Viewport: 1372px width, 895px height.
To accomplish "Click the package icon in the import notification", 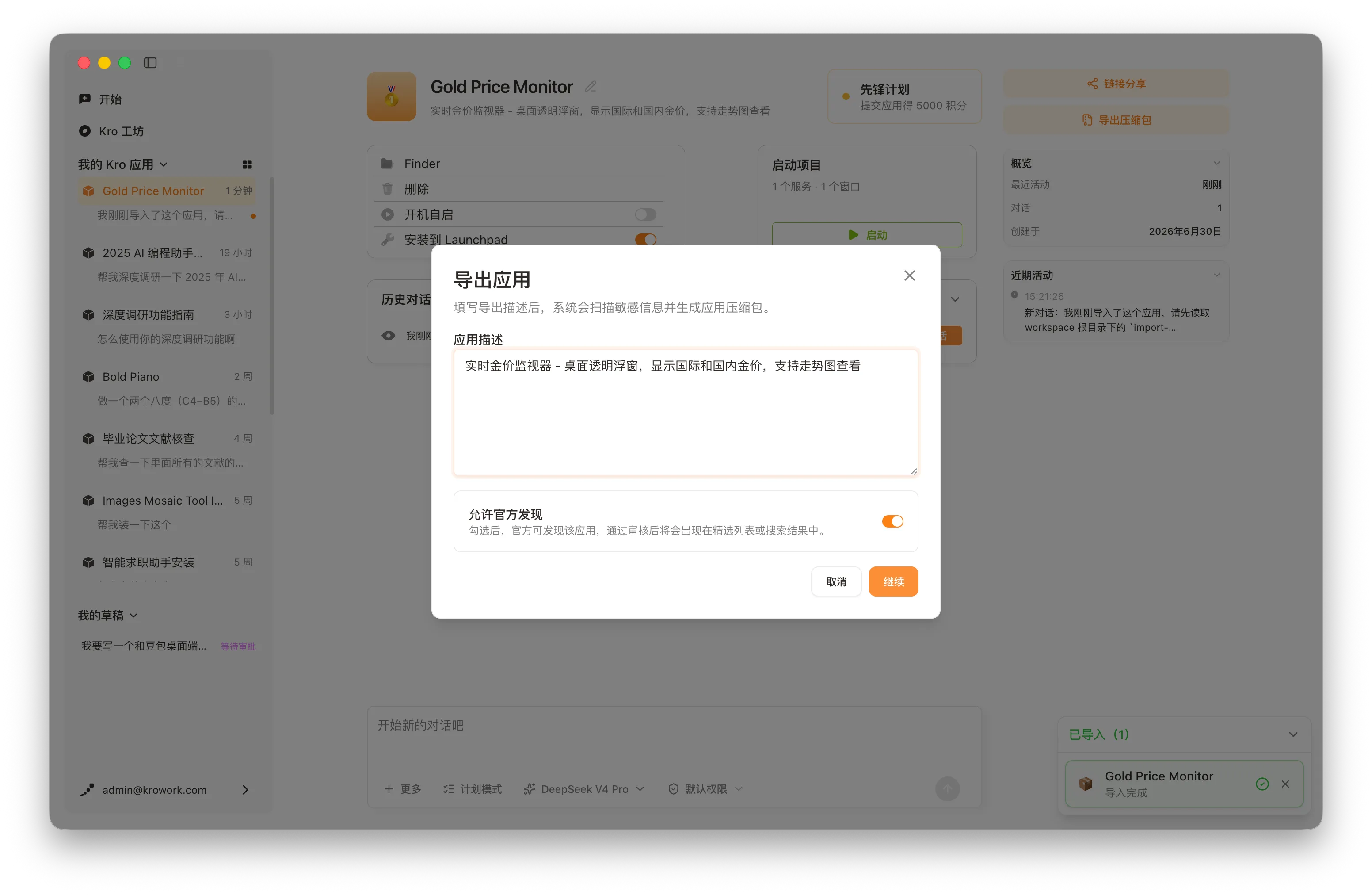I will [x=1086, y=784].
